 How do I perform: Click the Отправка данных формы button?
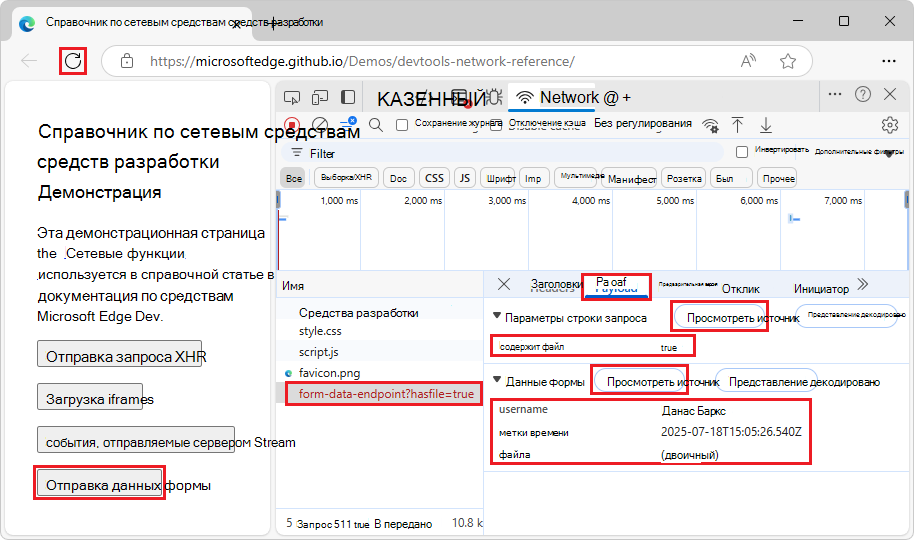click(100, 482)
